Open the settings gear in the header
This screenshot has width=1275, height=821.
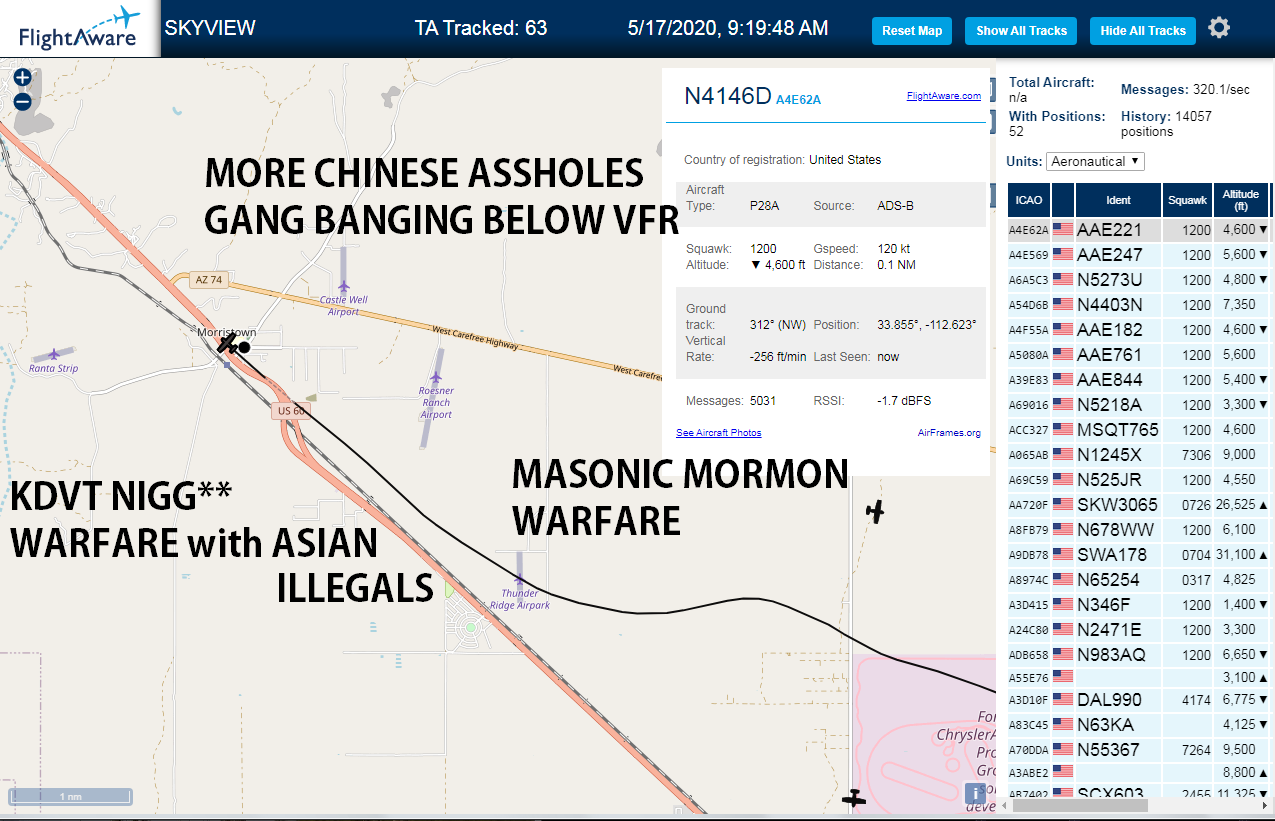click(x=1218, y=28)
